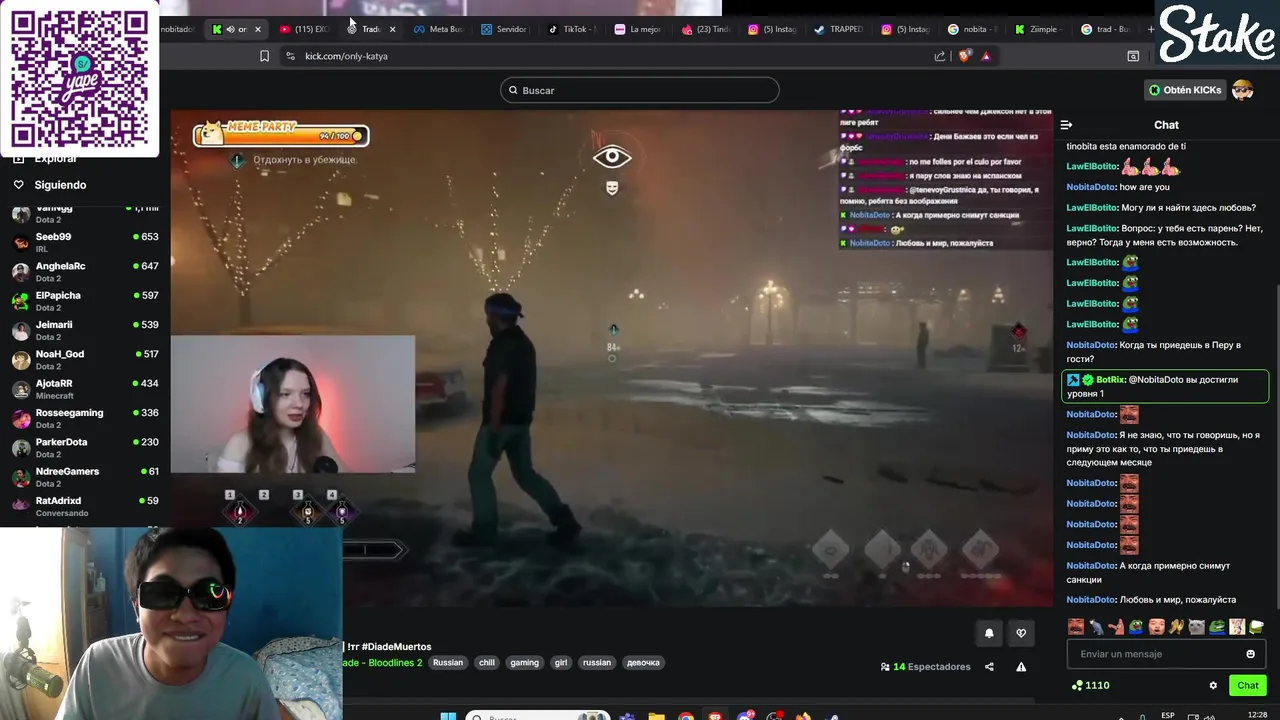Switch to the Ziimple tab
This screenshot has width=1280, height=720.
click(1037, 29)
